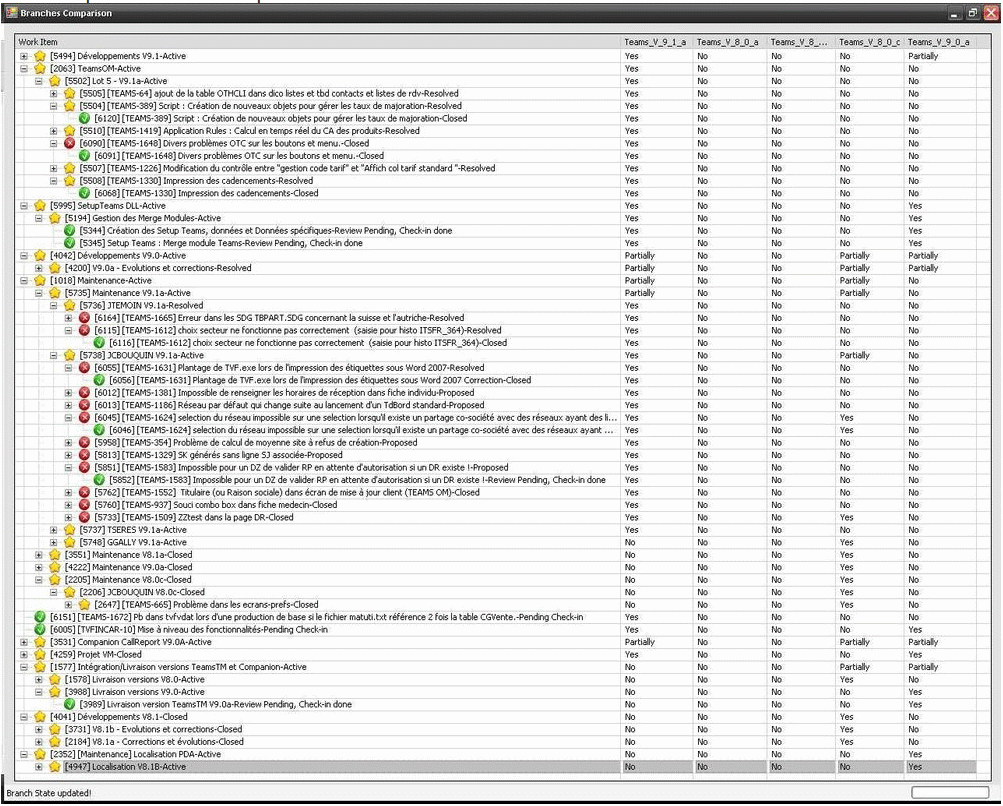
Task: Click Teams_V_9_1_a column header
Action: pos(656,42)
